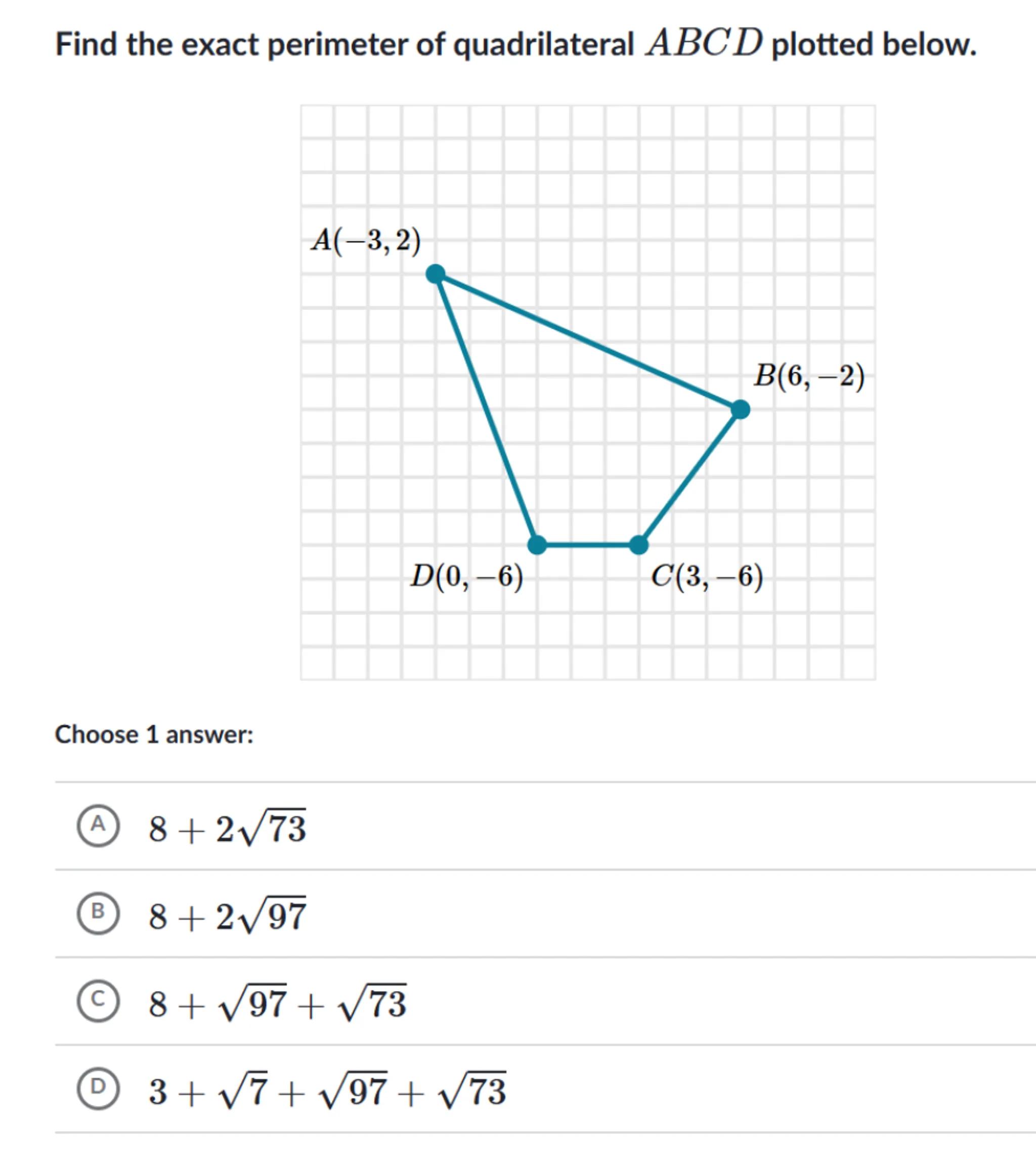
Task: Click the C(3, −6) coordinate label
Action: coord(707,576)
